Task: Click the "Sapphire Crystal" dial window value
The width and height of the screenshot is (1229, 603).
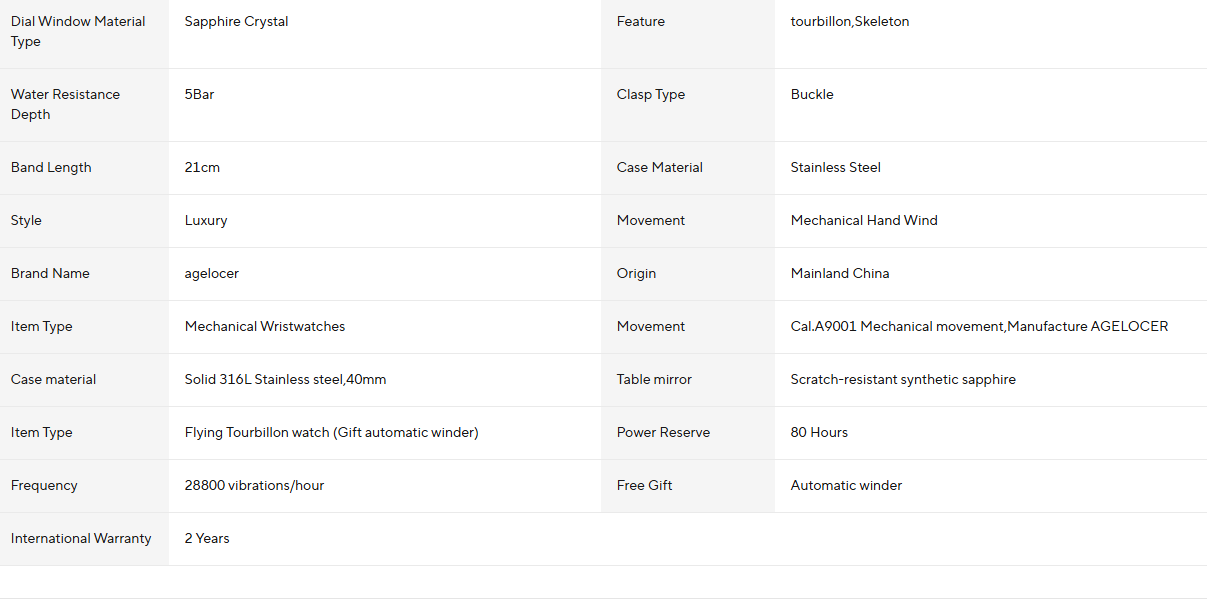Action: [236, 22]
